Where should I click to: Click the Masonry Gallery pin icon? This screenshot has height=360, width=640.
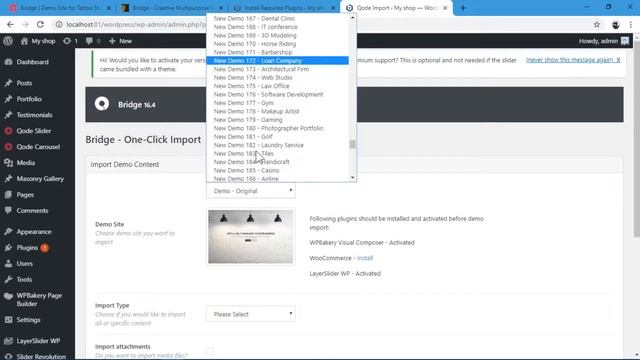(x=8, y=178)
